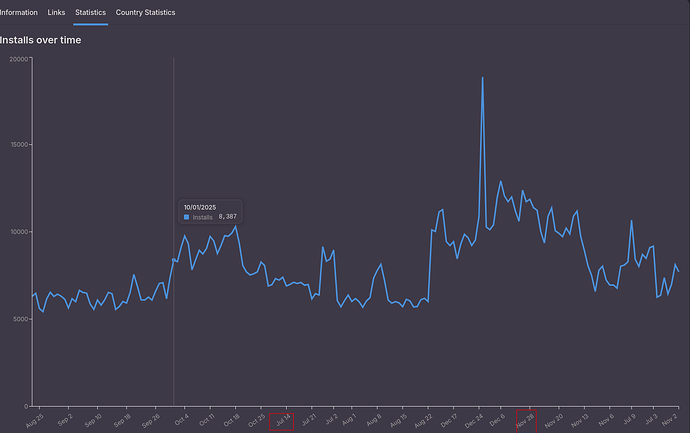
Task: Click the 8,387 installs value in tooltip
Action: (x=227, y=216)
